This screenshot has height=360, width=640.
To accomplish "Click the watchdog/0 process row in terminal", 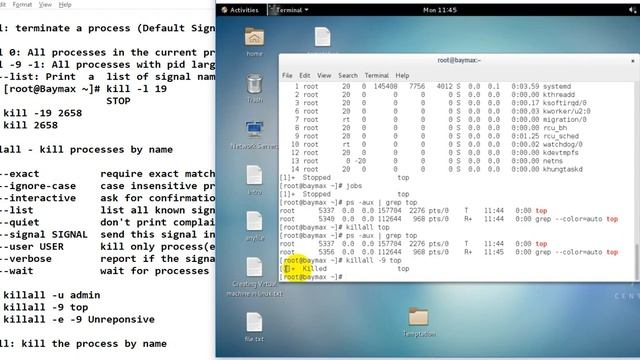I will click(x=436, y=144).
